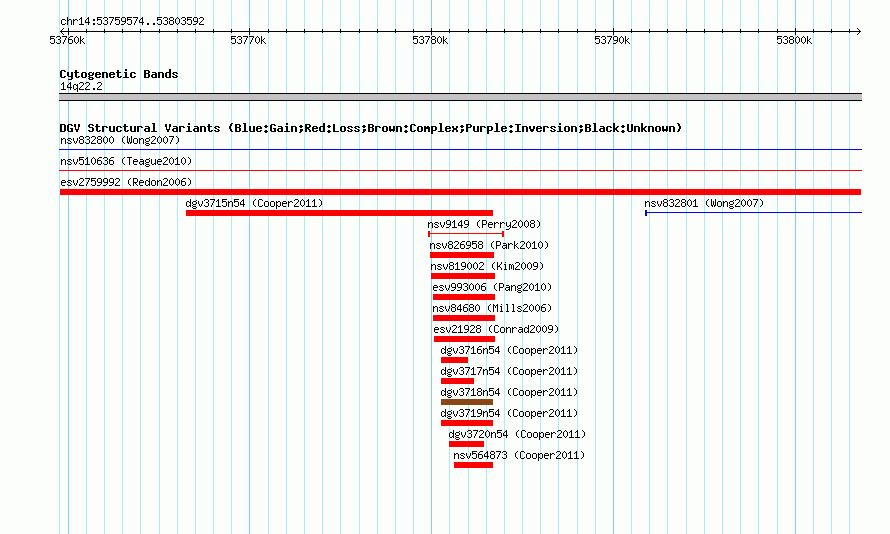Click the chr14:53759574..53803592 coordinates text
Viewport: 890px width, 534px height.
click(132, 21)
